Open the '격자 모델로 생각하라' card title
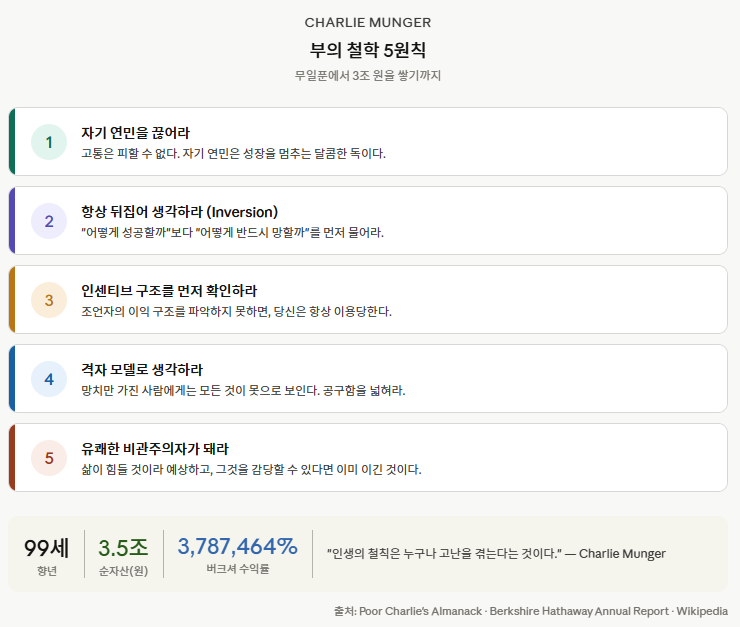740x627 pixels. tap(141, 370)
